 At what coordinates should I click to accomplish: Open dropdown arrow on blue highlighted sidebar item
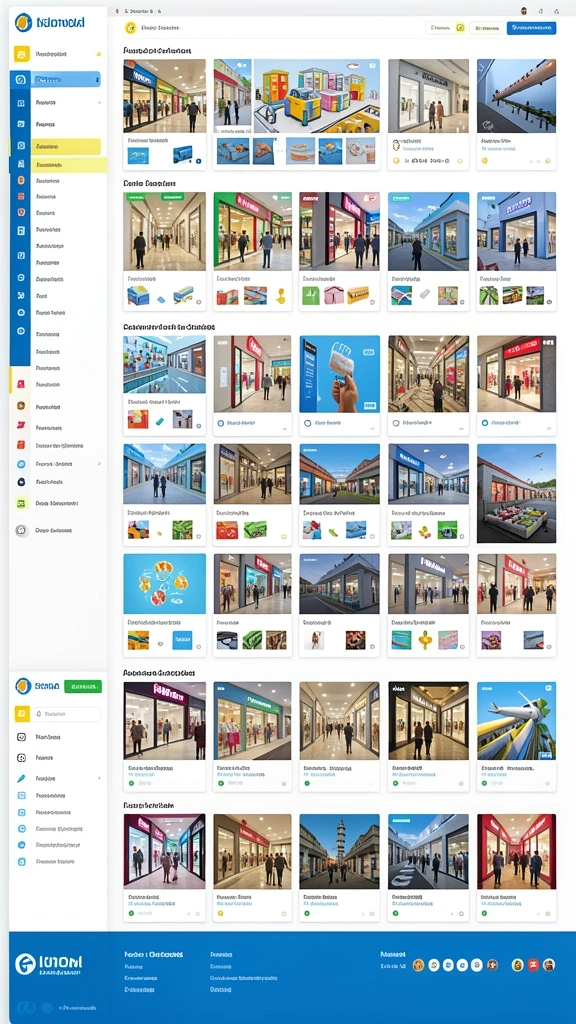tap(99, 80)
